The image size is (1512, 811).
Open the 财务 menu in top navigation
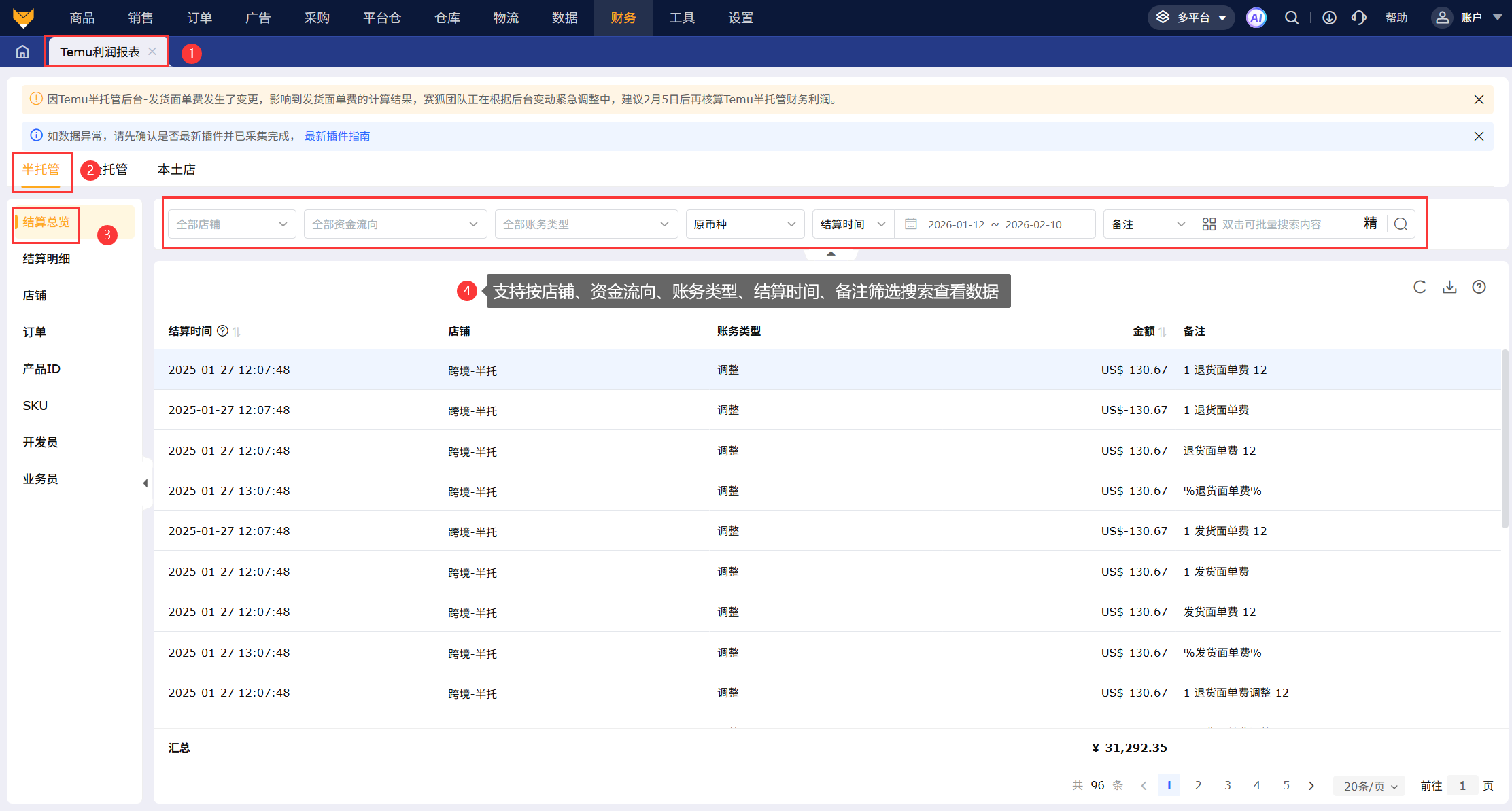[623, 18]
